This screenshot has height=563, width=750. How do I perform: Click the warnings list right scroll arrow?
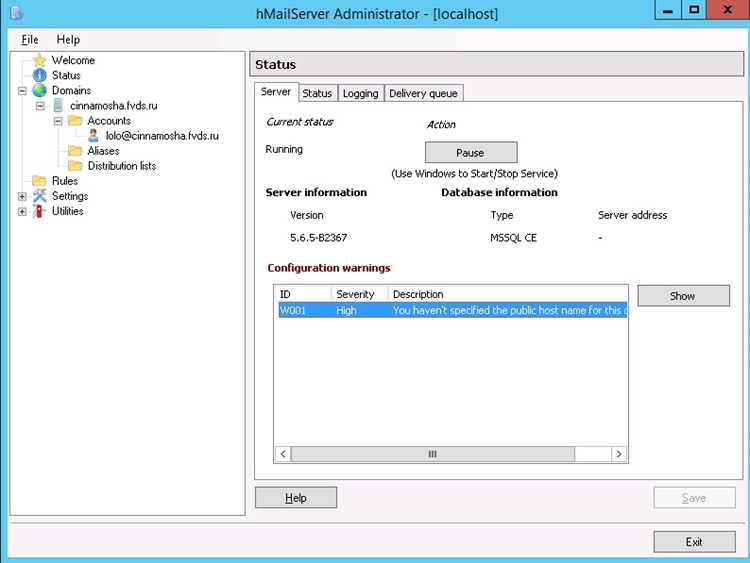pyautogui.click(x=619, y=454)
